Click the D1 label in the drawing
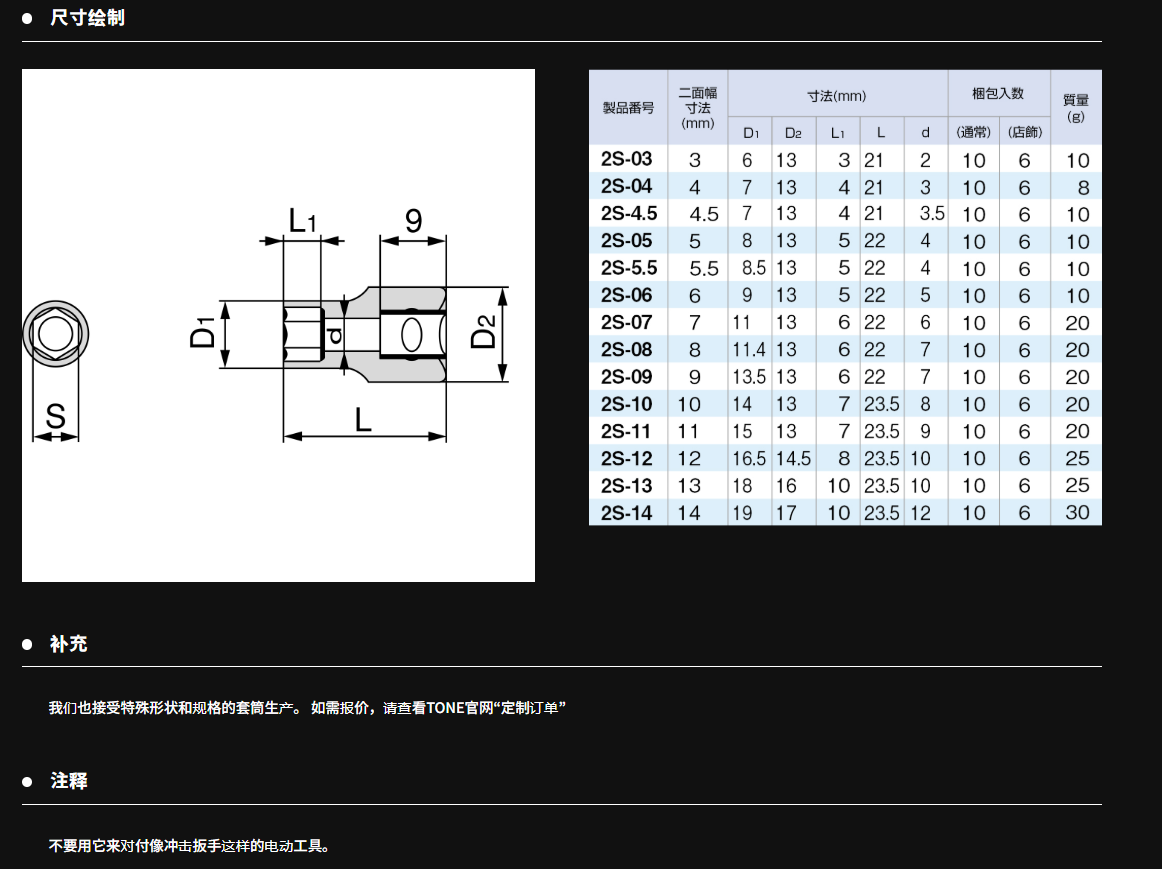This screenshot has width=1162, height=869. point(203,333)
